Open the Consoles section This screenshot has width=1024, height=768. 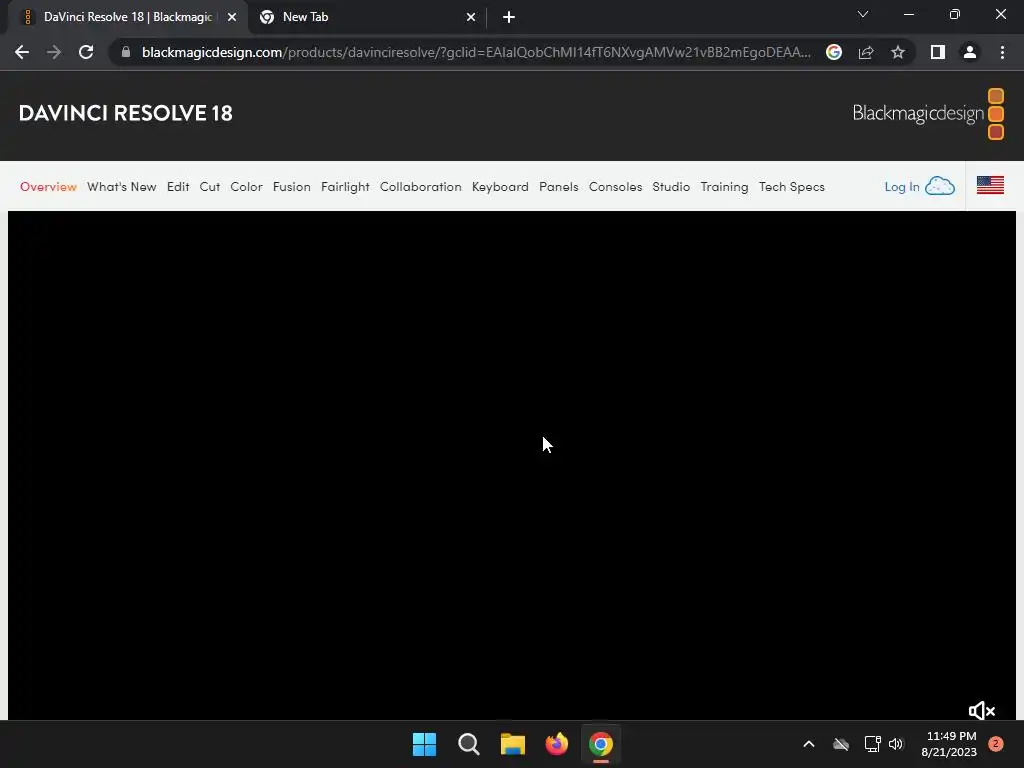point(615,187)
